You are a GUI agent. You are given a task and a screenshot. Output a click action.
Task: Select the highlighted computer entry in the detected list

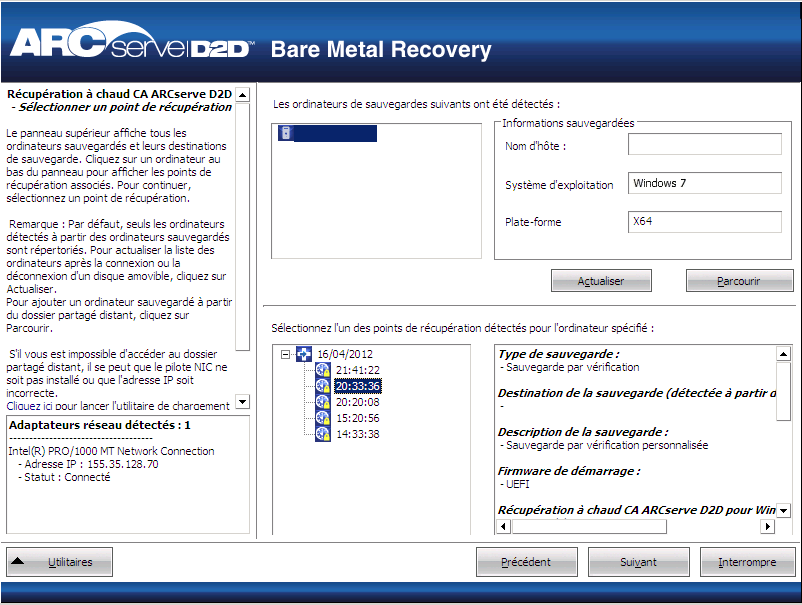(327, 133)
